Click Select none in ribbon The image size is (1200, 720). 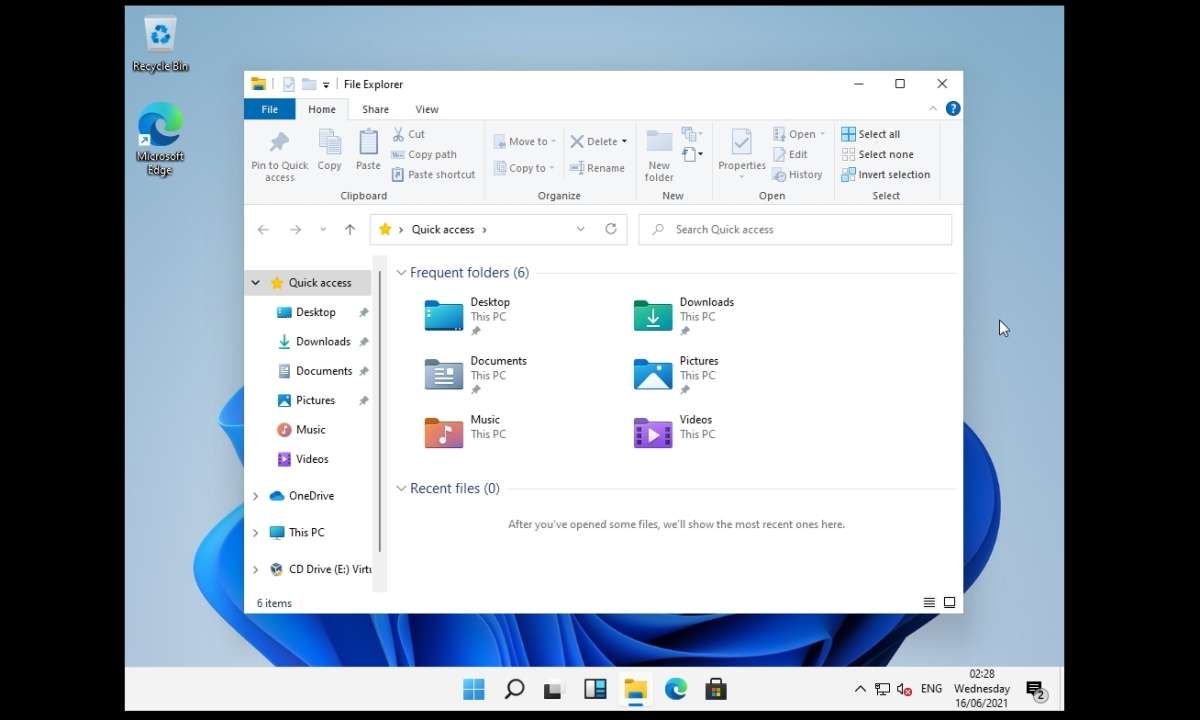(877, 154)
